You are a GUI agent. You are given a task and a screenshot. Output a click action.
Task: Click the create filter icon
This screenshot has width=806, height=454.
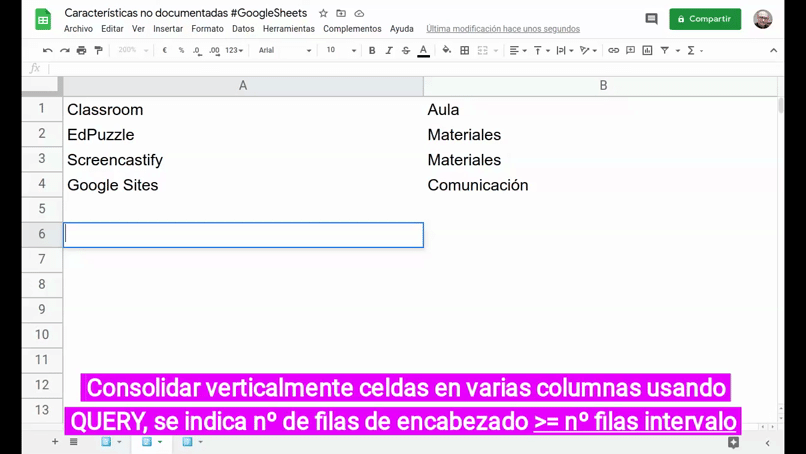[x=665, y=50]
